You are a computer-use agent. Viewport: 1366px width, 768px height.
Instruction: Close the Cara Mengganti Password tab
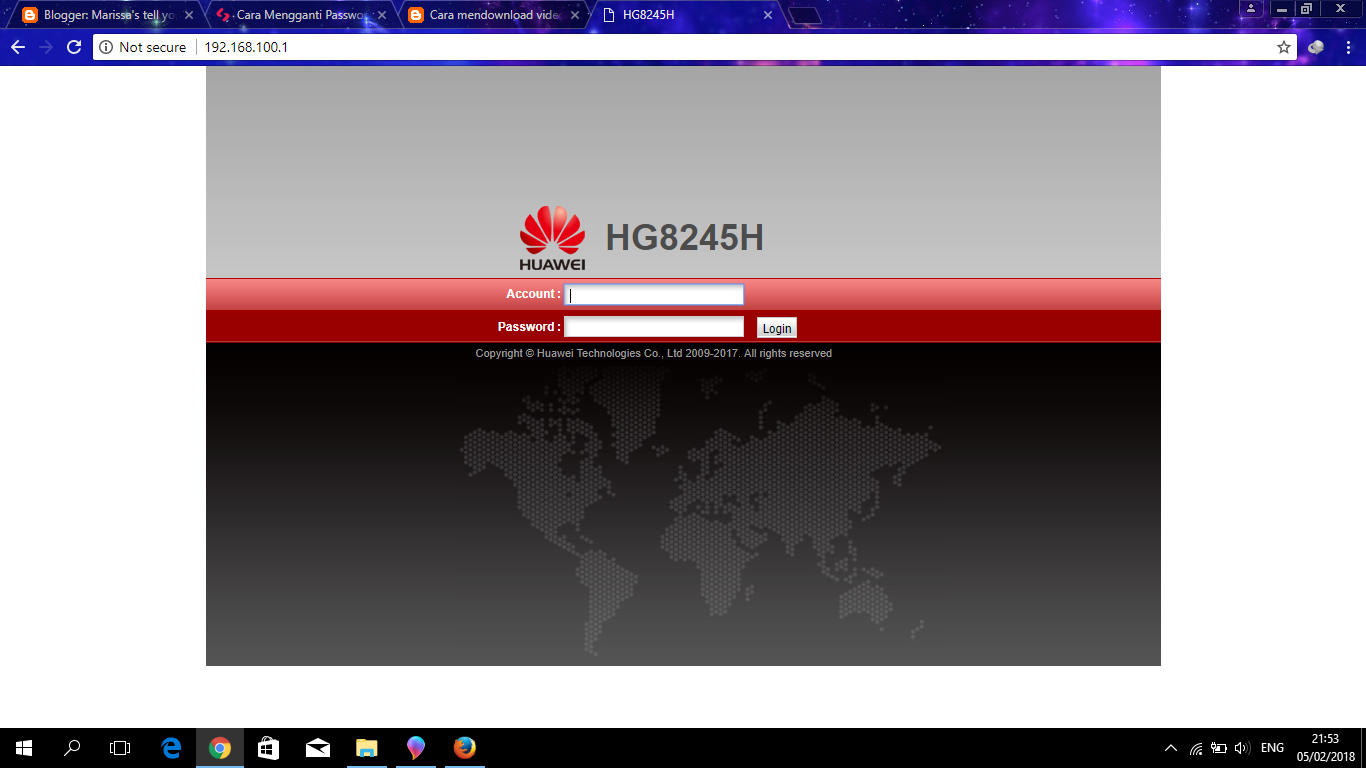pyautogui.click(x=382, y=15)
